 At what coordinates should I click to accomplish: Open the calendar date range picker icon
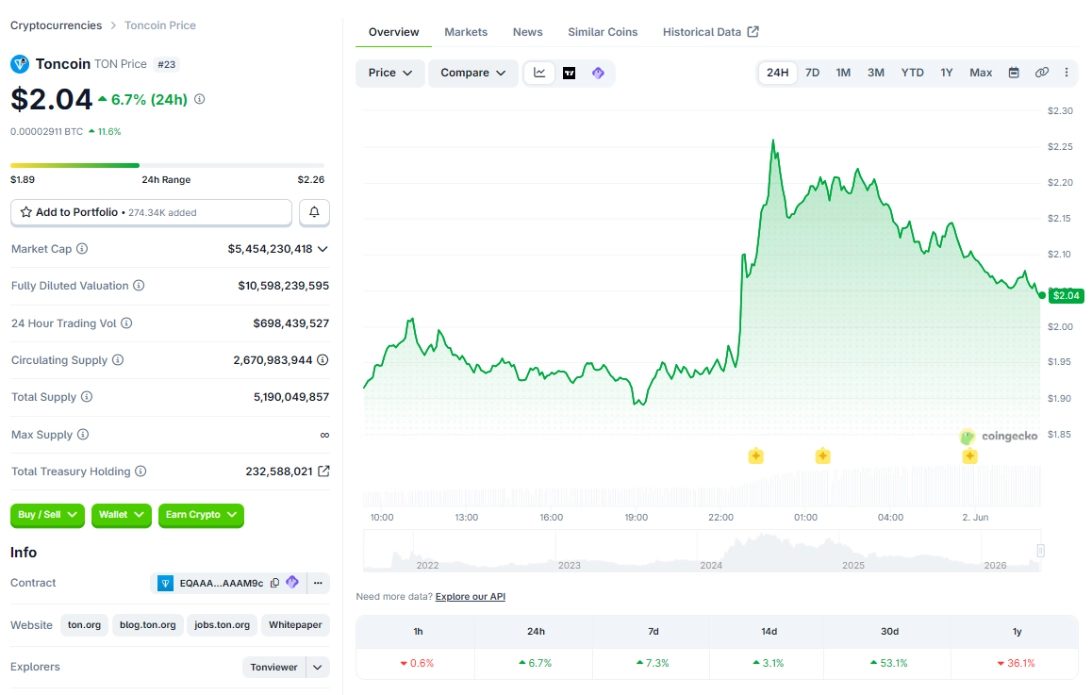[x=1014, y=72]
